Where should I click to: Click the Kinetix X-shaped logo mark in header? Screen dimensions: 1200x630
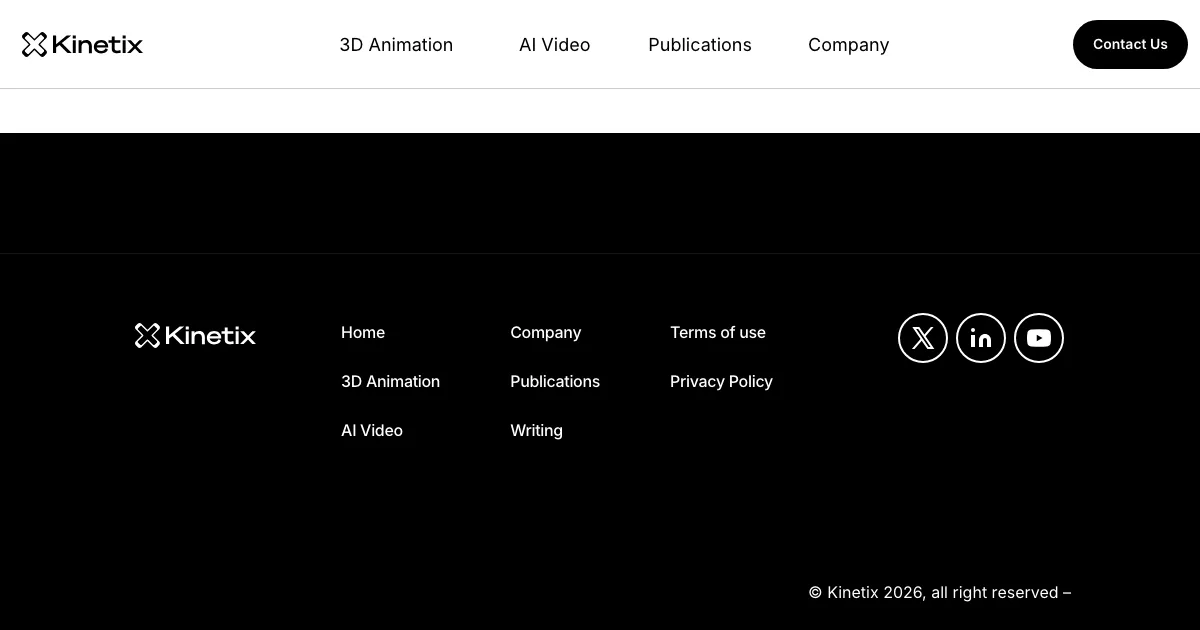point(34,44)
